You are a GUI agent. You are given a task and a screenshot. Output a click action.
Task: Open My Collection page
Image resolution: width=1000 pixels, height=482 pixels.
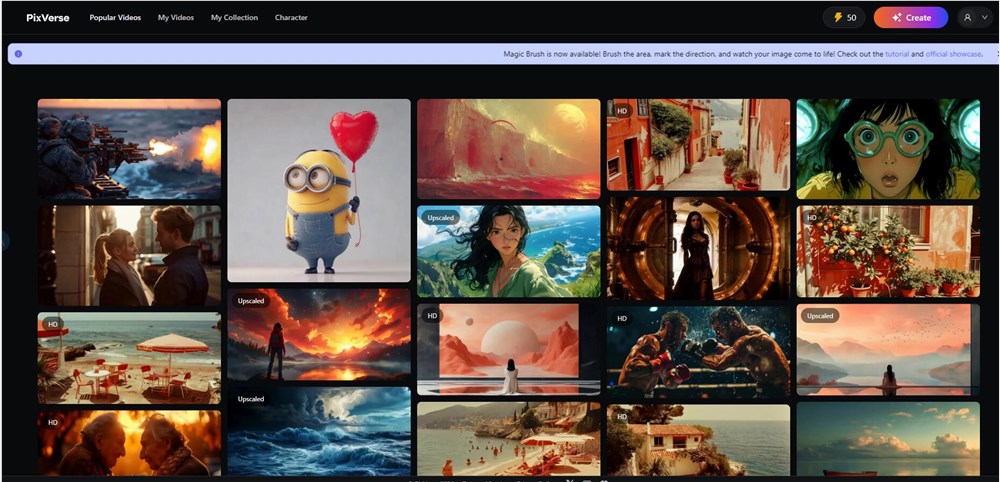234,17
